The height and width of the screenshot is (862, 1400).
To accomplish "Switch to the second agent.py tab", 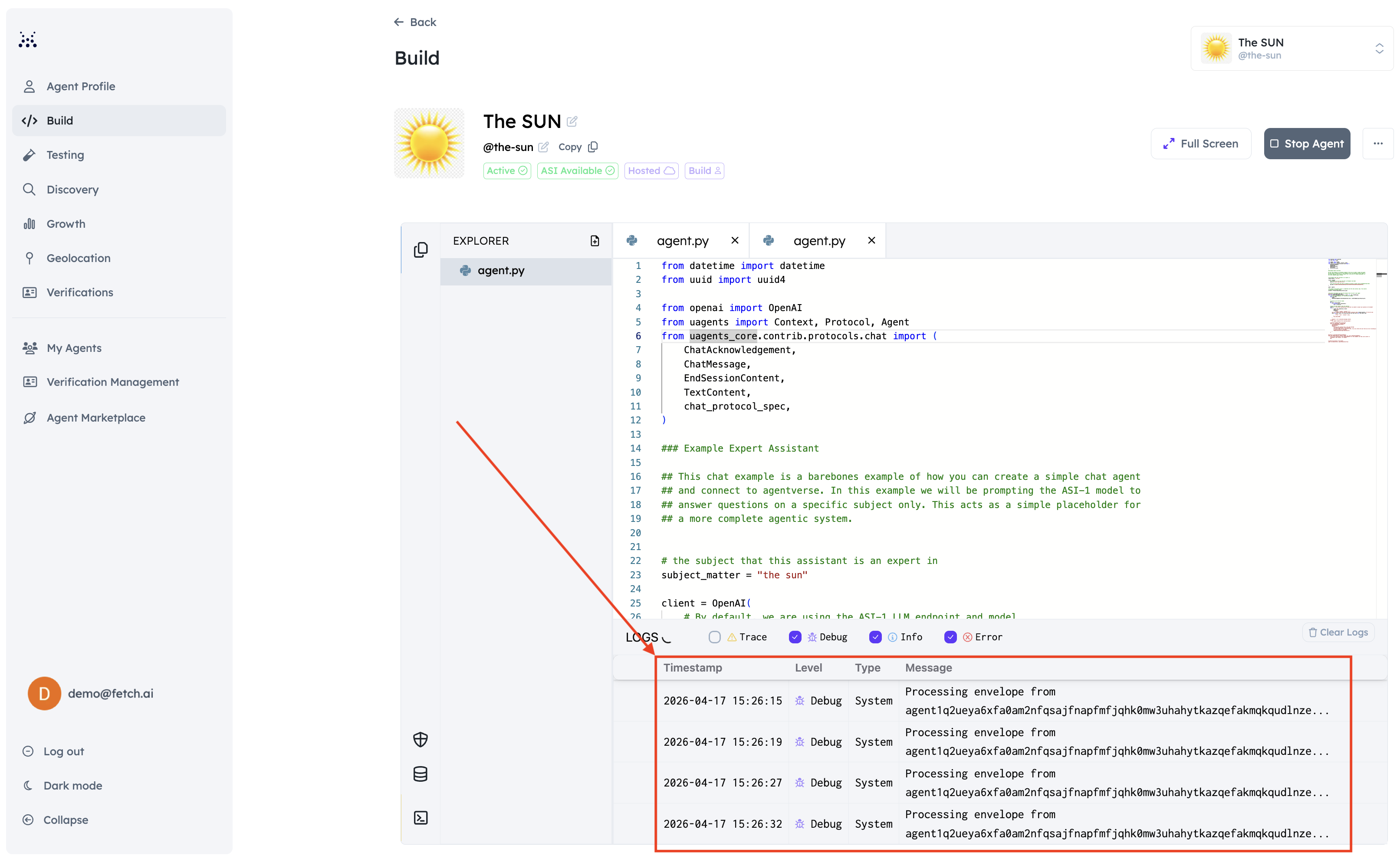I will point(819,241).
